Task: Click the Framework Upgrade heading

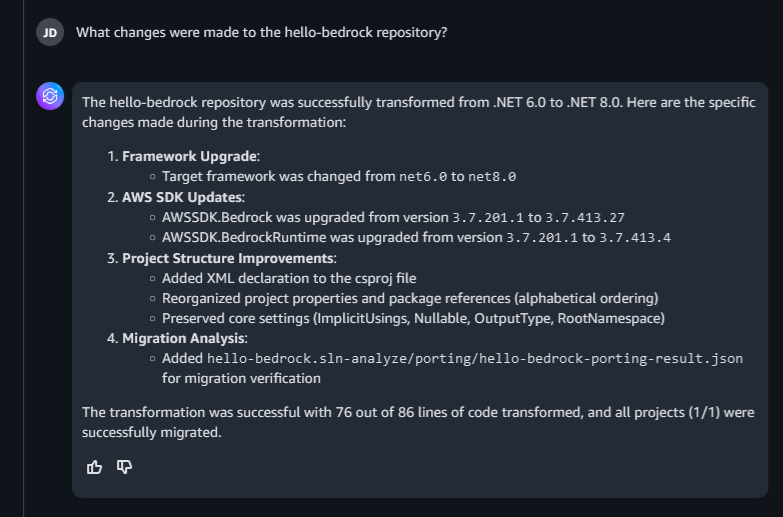Action: (x=190, y=156)
